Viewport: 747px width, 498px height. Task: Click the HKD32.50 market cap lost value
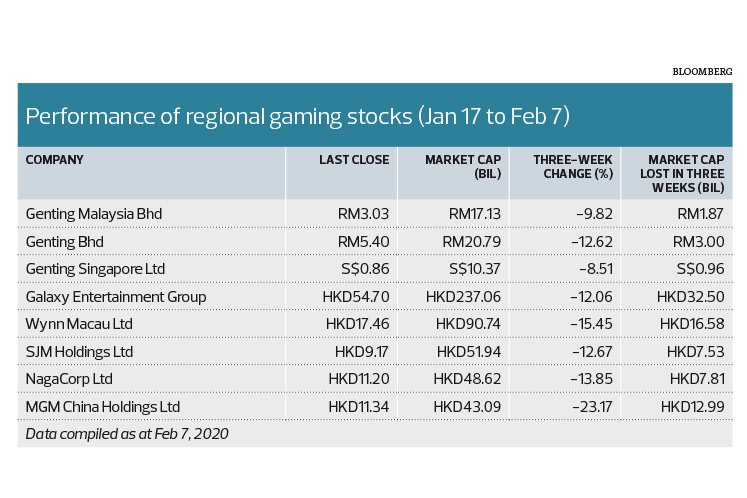coord(690,297)
